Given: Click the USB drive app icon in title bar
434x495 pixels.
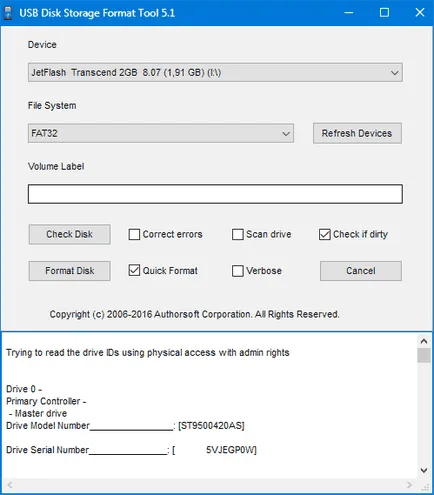Looking at the screenshot, I should coord(8,13).
